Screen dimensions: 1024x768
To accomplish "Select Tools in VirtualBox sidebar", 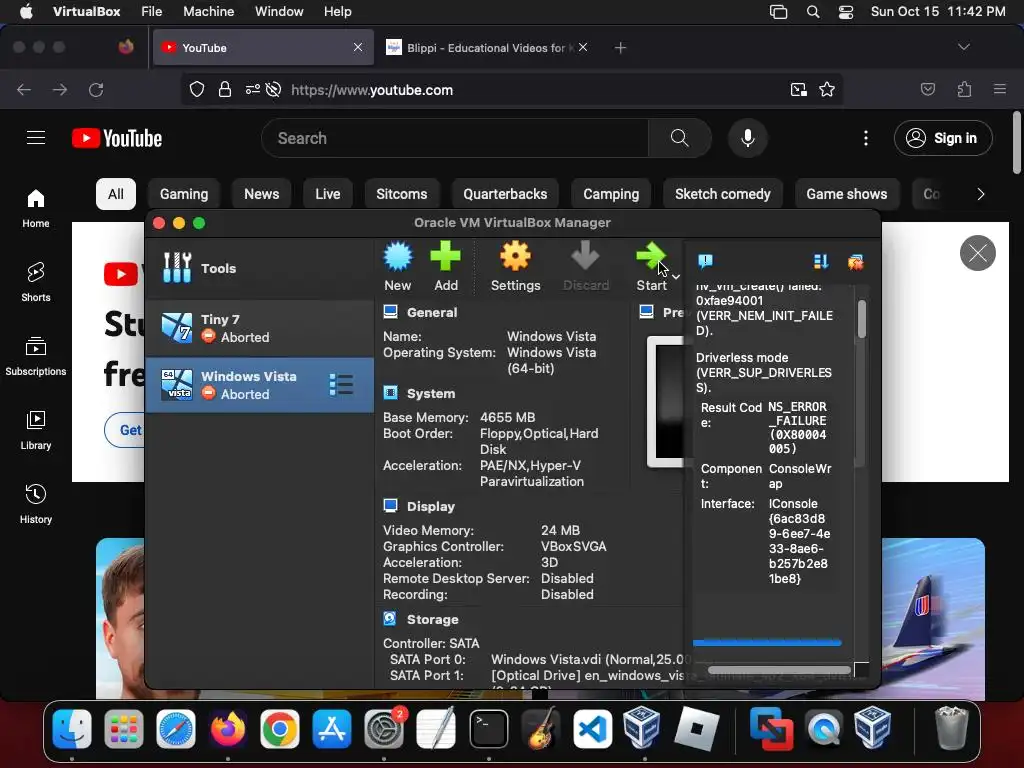I will click(259, 268).
